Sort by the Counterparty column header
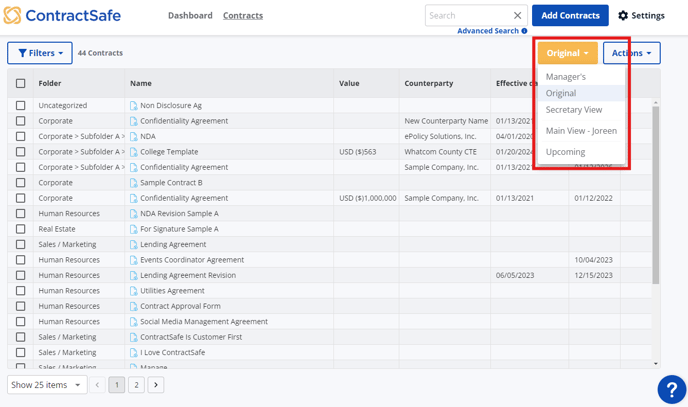 pyautogui.click(x=429, y=83)
